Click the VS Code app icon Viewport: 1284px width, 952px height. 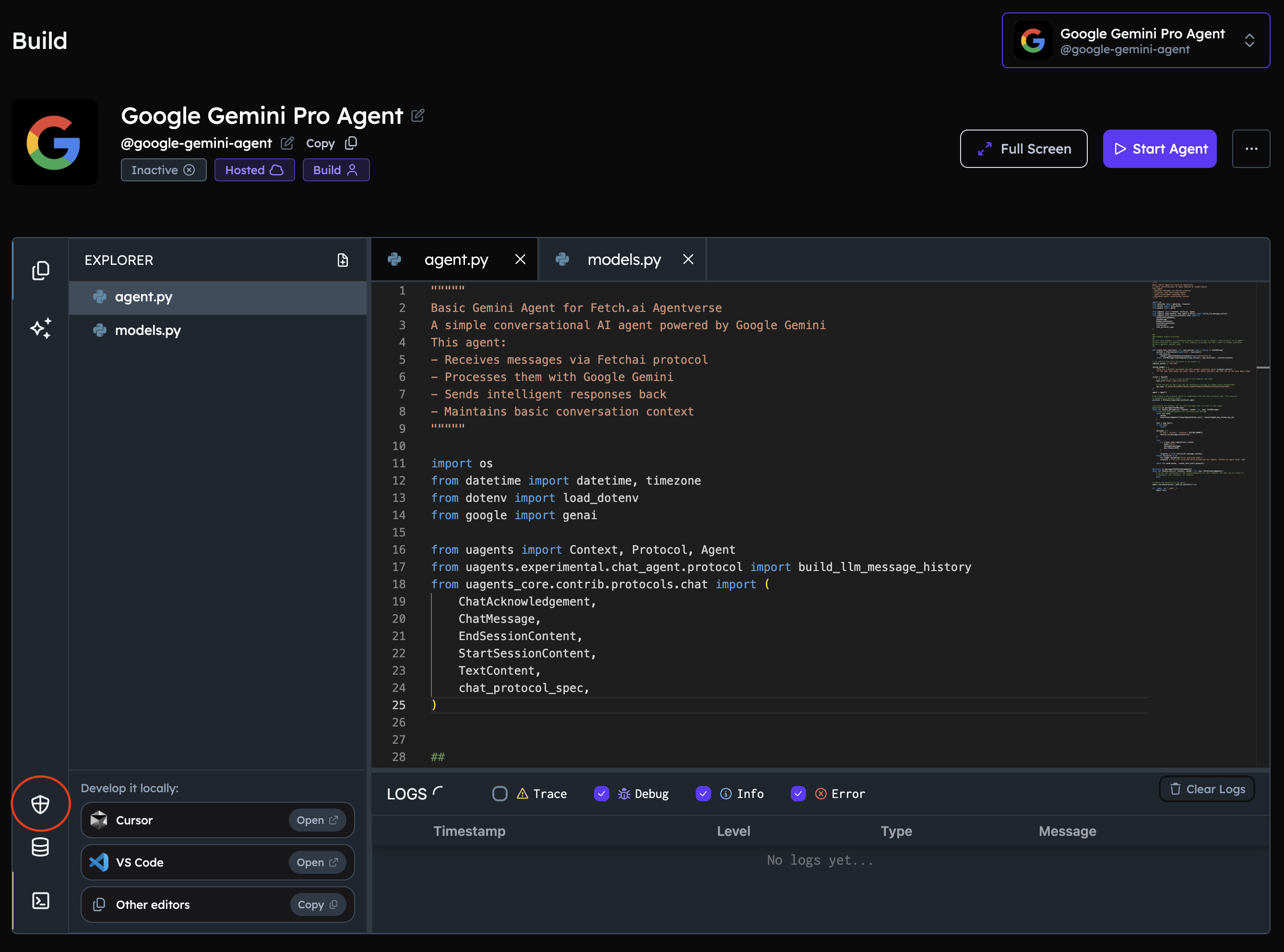(x=99, y=862)
